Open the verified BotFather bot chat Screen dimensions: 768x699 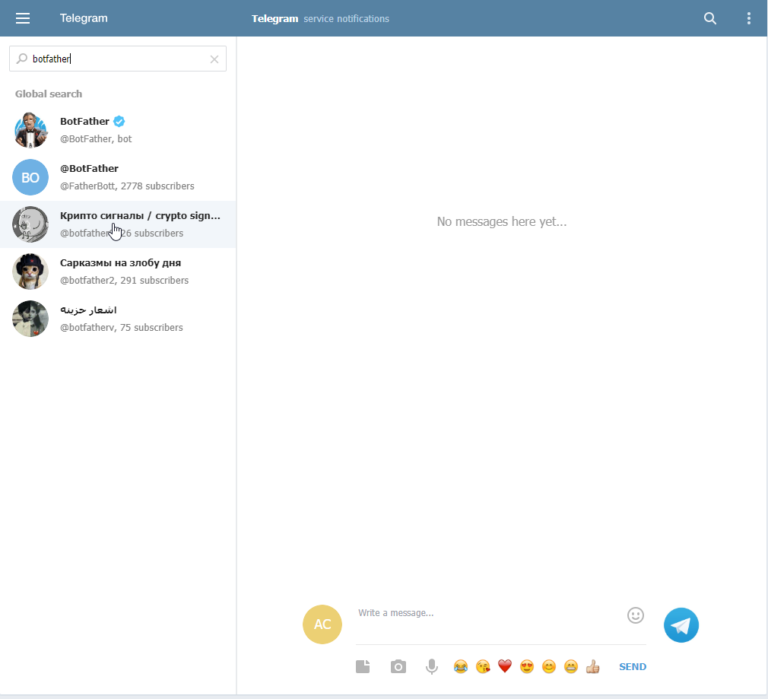(118, 130)
